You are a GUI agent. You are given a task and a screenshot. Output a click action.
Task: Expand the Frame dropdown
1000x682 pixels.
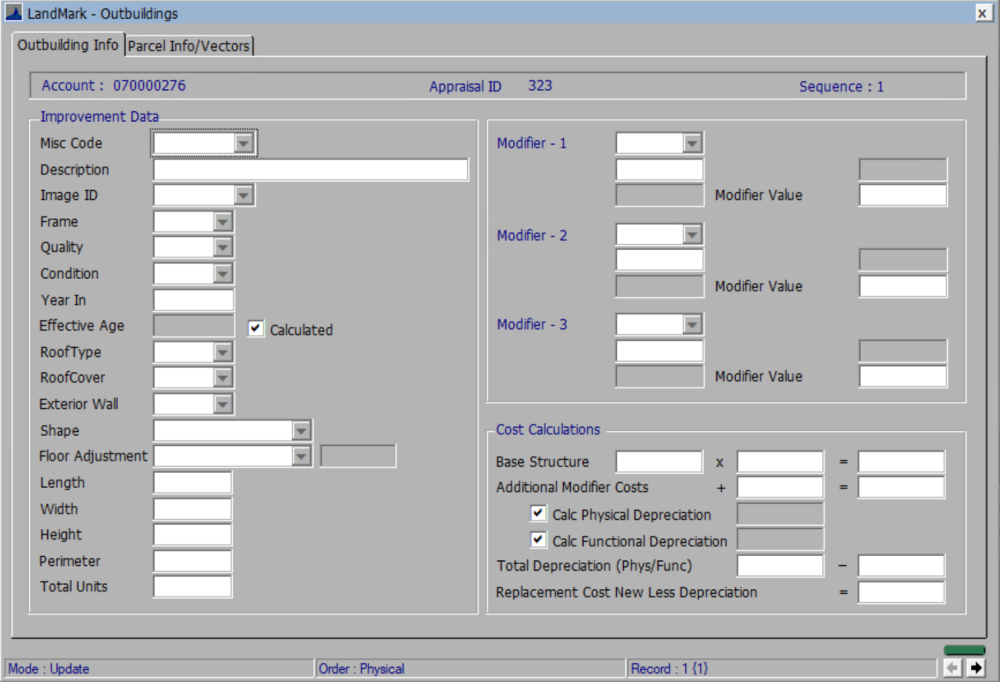pyautogui.click(x=222, y=221)
